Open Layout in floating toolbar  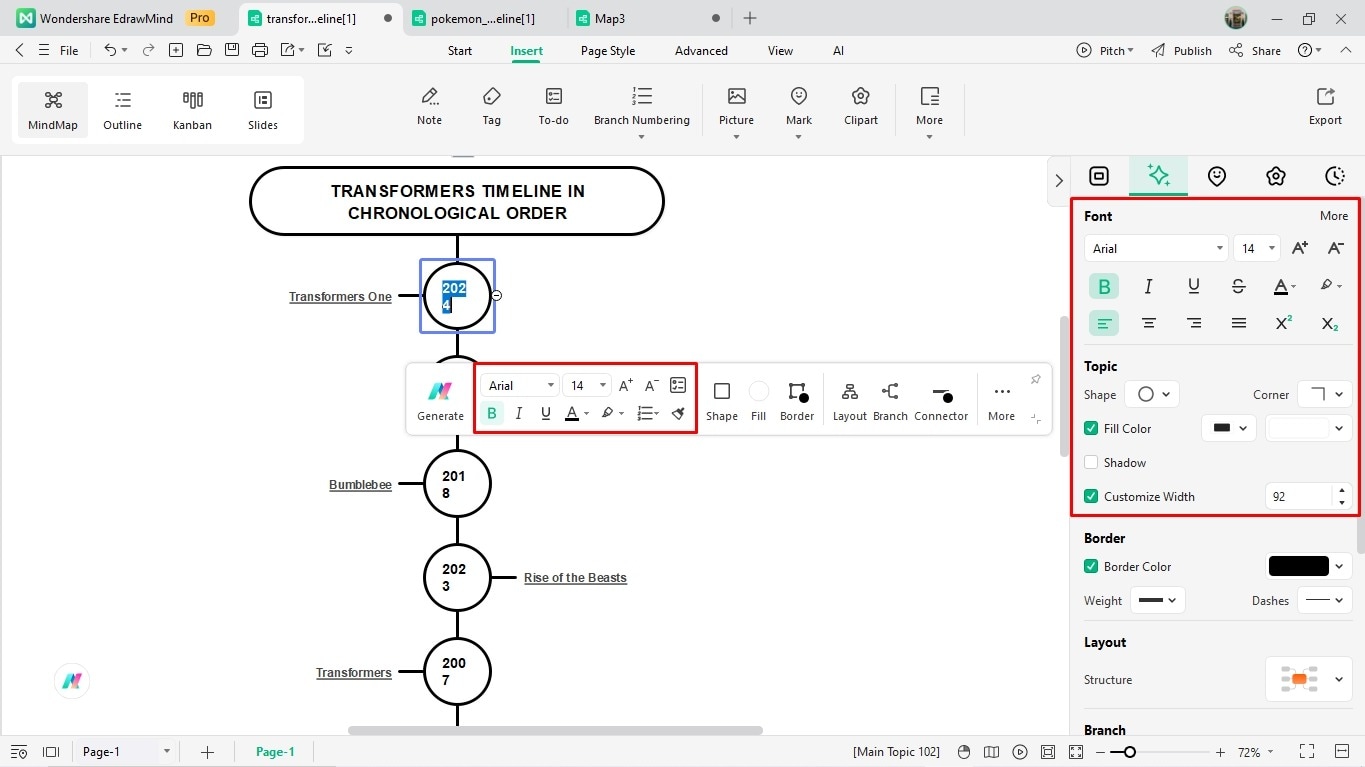point(850,400)
